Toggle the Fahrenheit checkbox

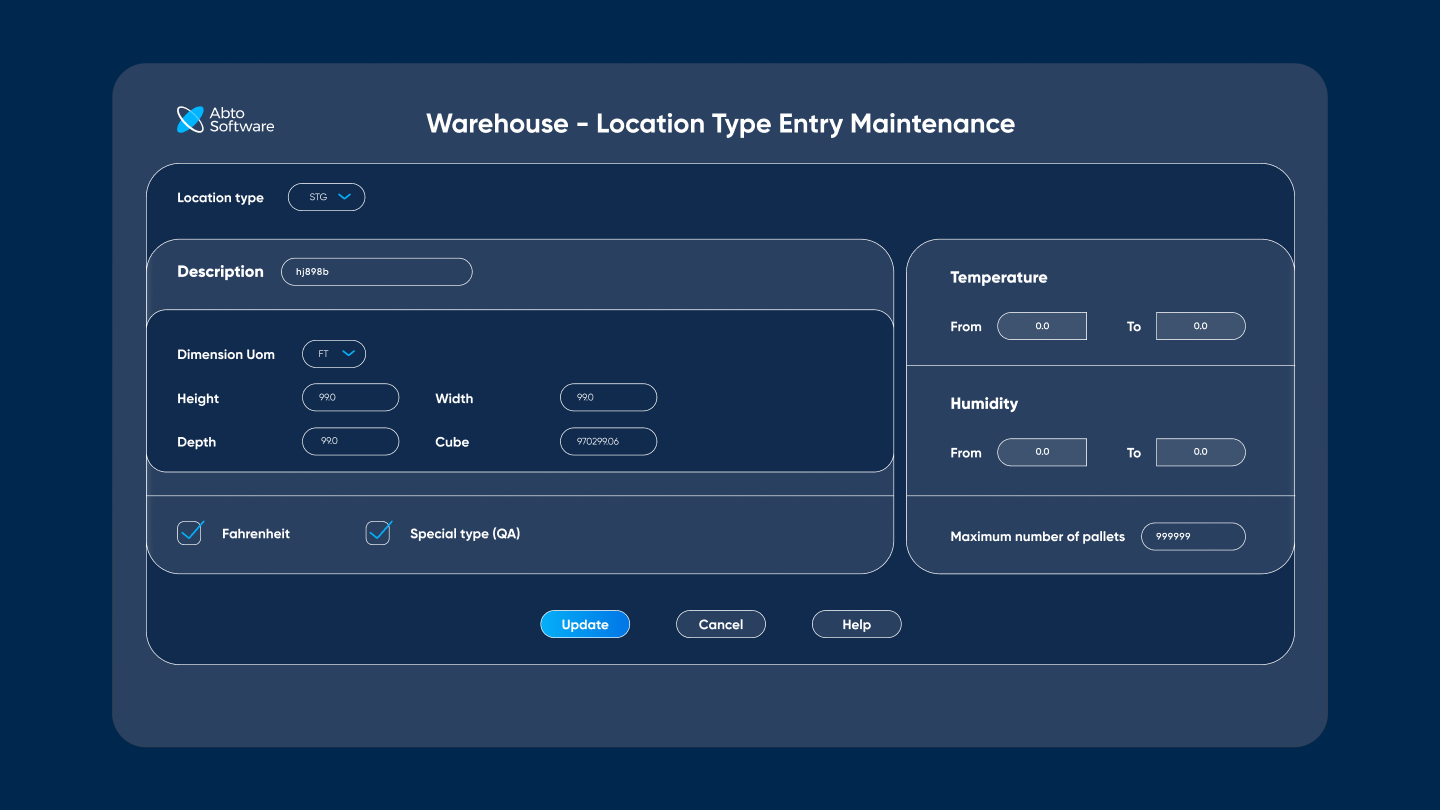[190, 533]
